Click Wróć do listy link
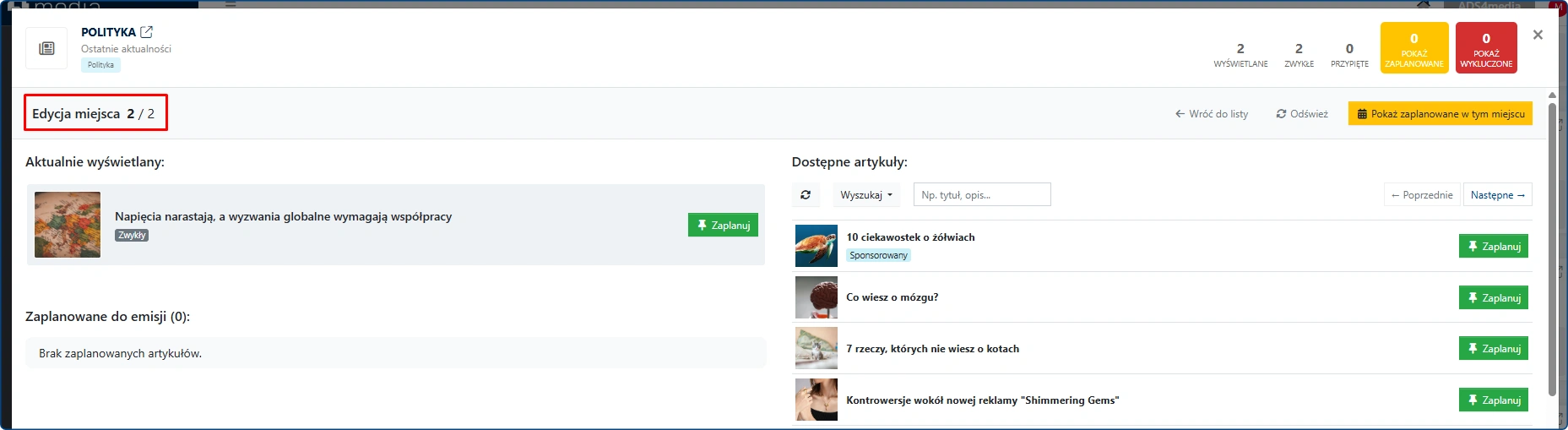Viewport: 1568px width, 430px height. click(x=1212, y=114)
